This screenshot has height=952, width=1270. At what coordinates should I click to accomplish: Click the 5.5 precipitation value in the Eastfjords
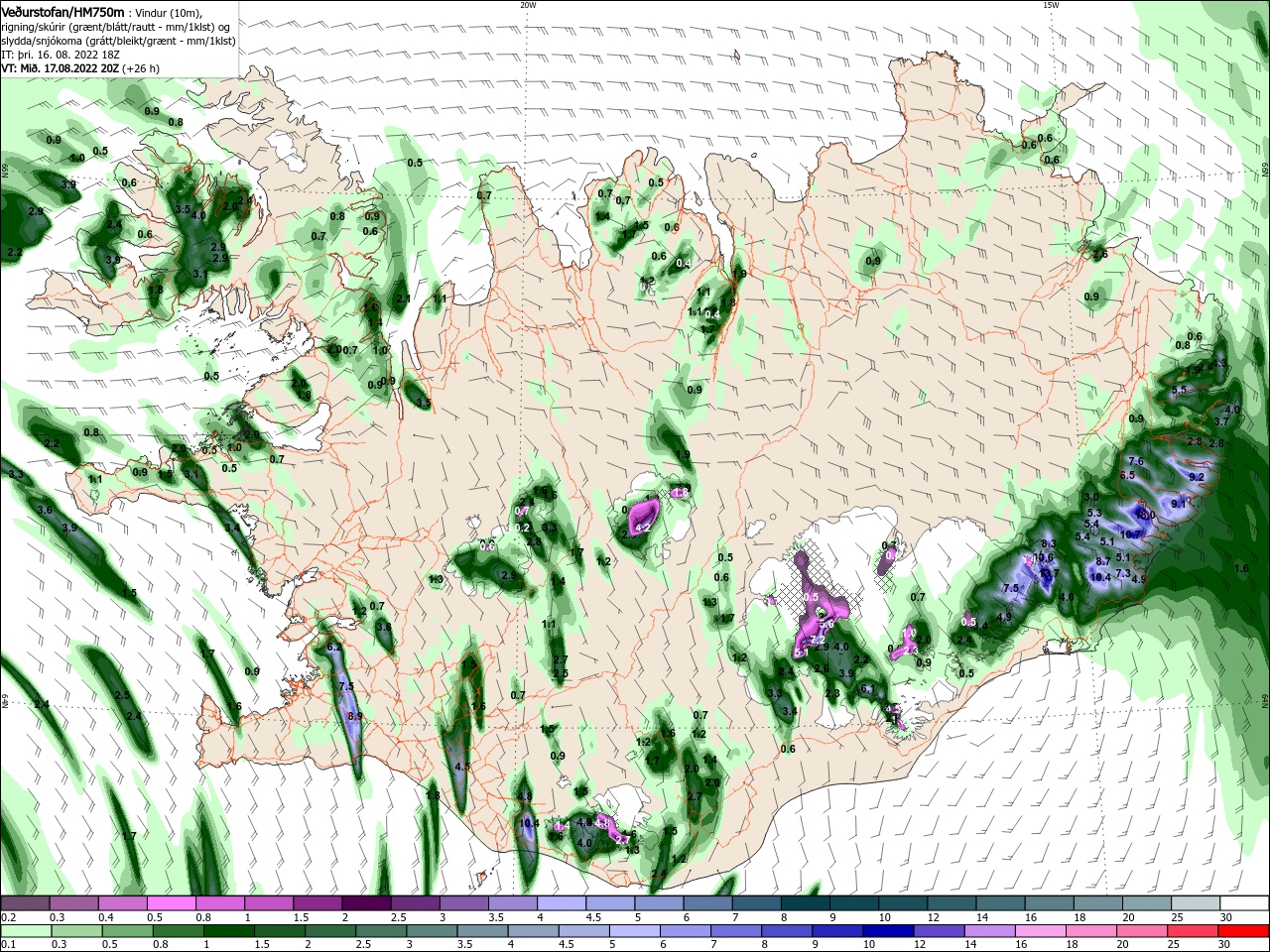tap(1179, 390)
